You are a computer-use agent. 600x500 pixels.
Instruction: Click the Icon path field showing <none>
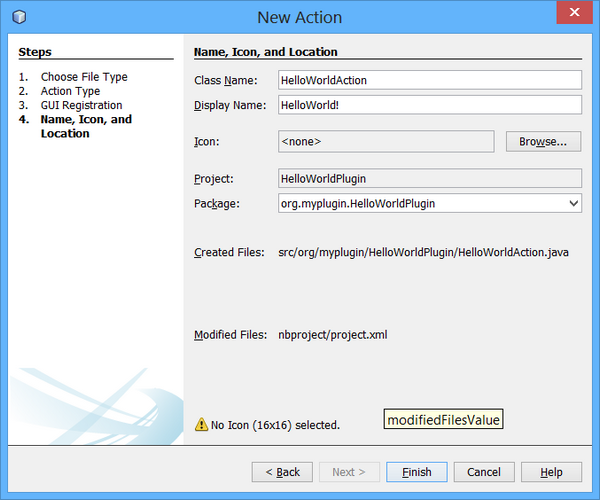click(386, 142)
